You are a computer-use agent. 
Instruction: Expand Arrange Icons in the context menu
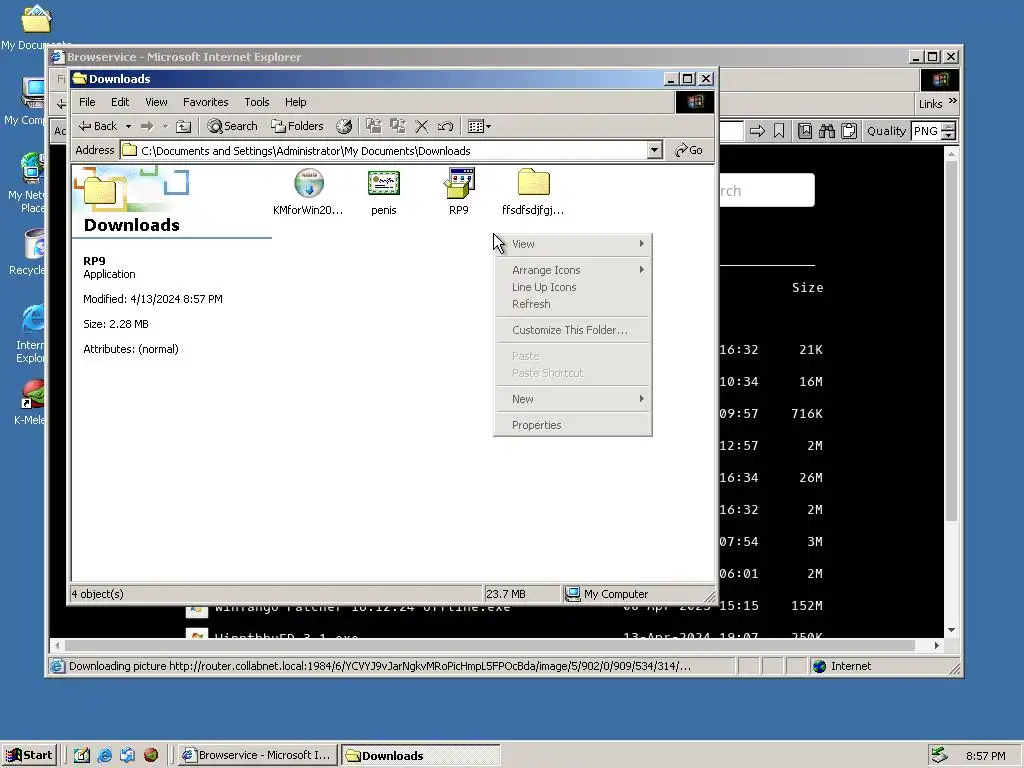[573, 270]
